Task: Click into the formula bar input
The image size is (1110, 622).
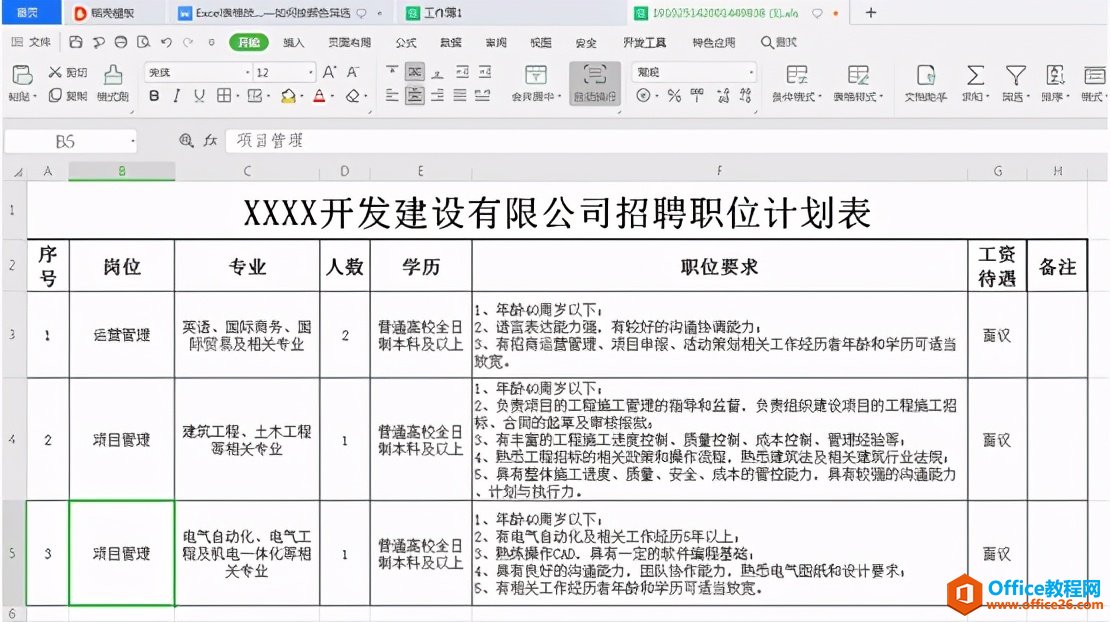Action: tap(665, 141)
